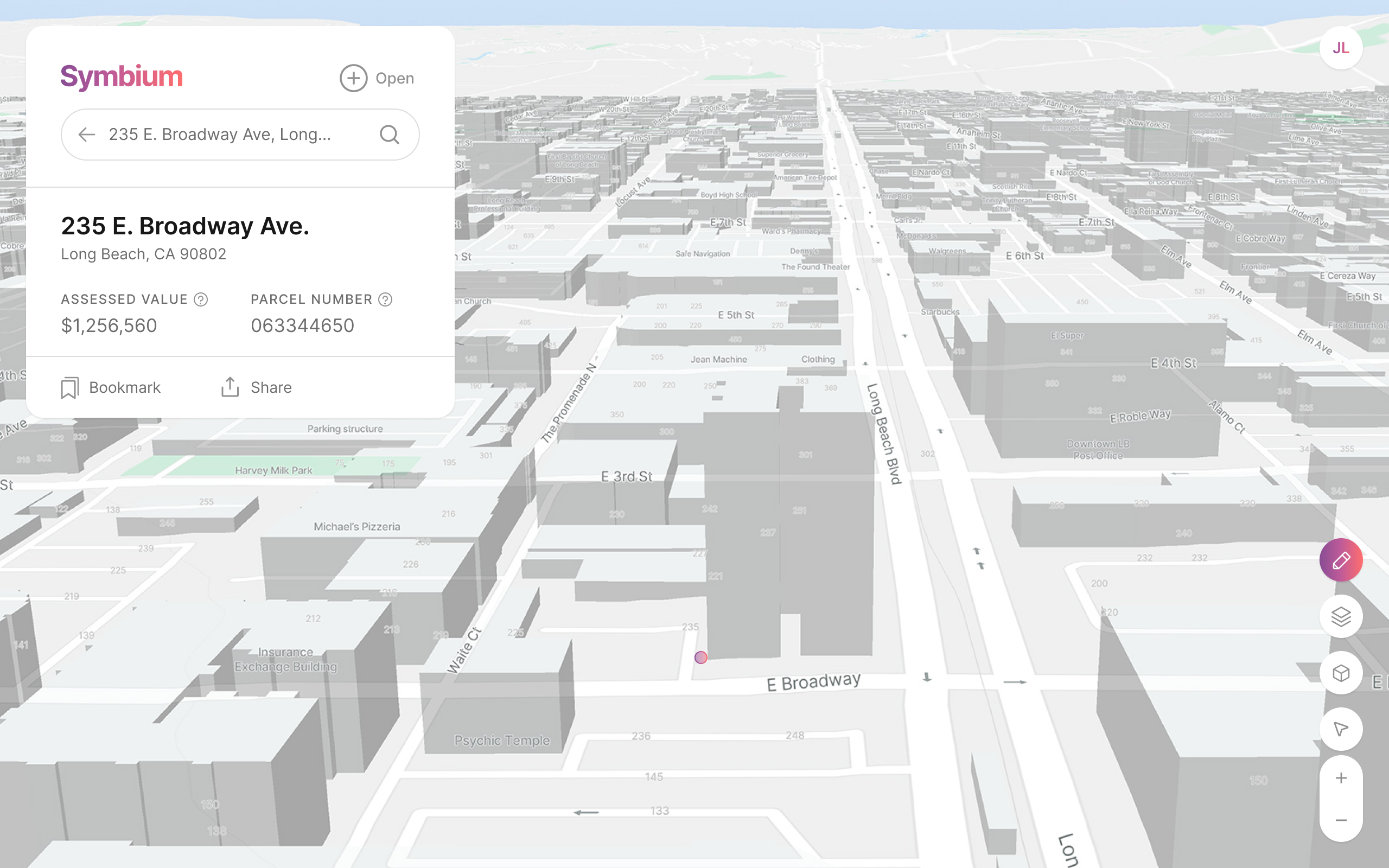Screen dimensions: 1389x868
Task: Show Assessed Value help tooltip icon
Action: [x=200, y=299]
